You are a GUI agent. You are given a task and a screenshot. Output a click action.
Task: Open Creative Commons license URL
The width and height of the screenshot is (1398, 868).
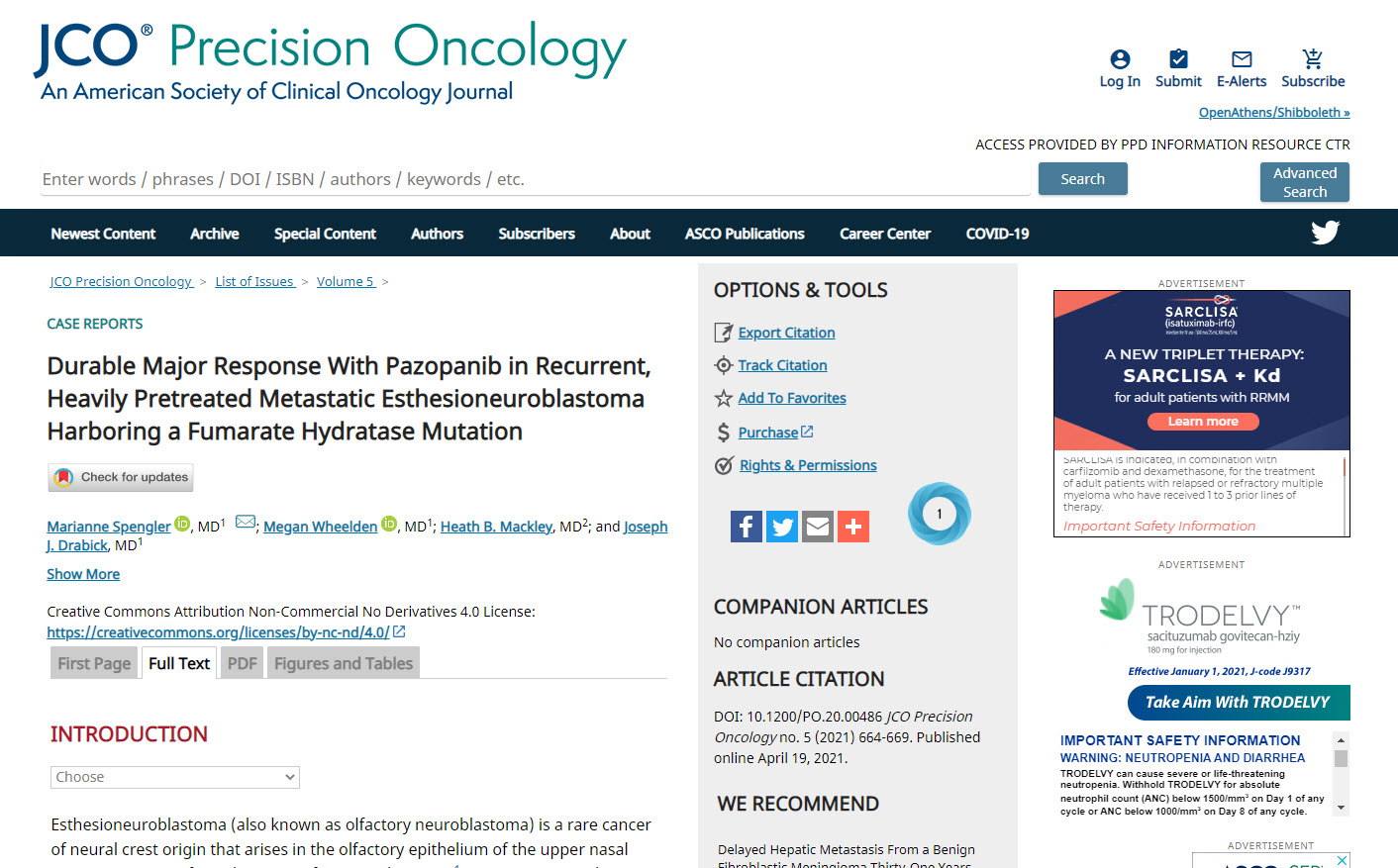[x=218, y=632]
